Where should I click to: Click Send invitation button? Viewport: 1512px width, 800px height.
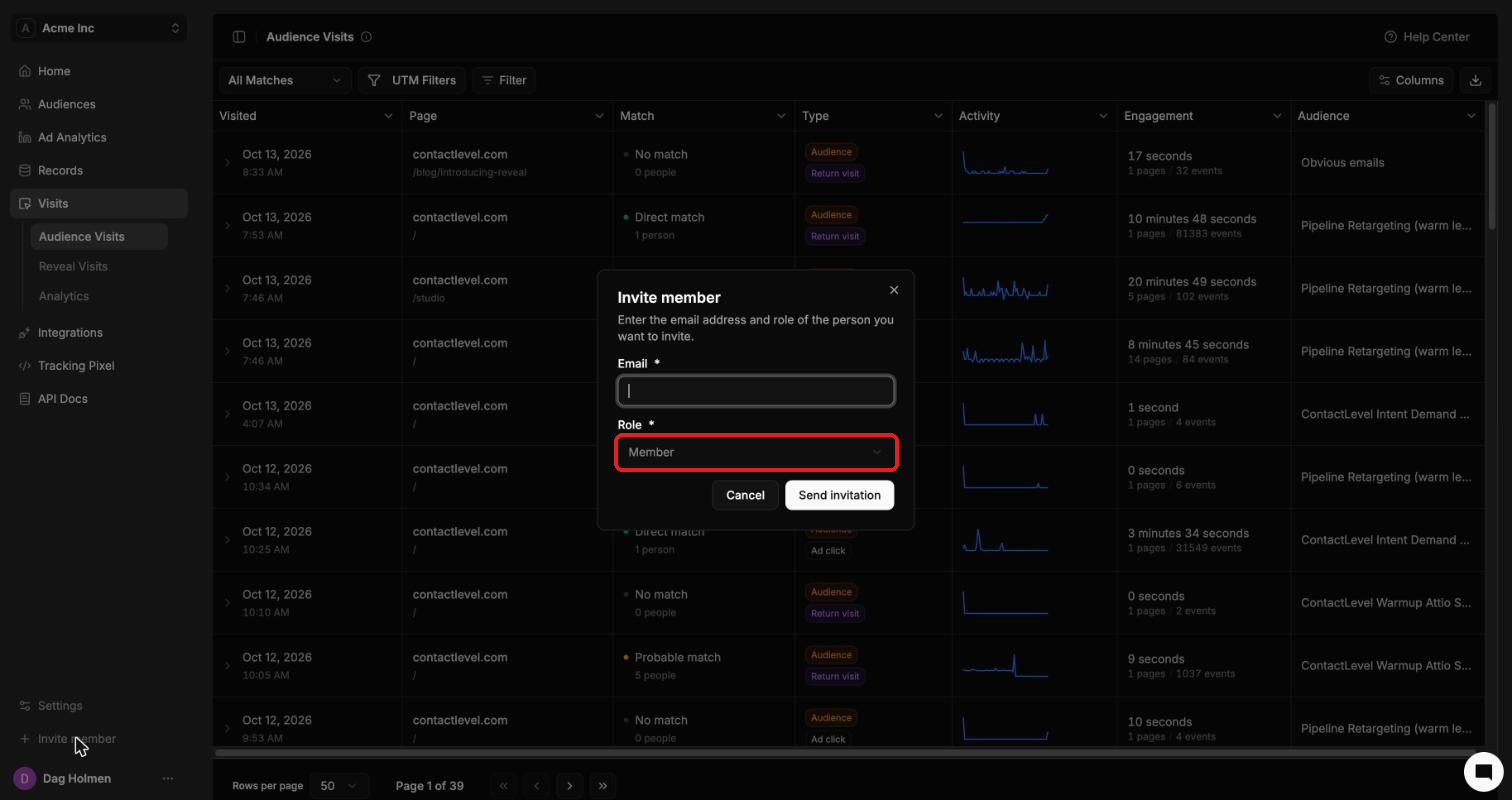pos(839,495)
